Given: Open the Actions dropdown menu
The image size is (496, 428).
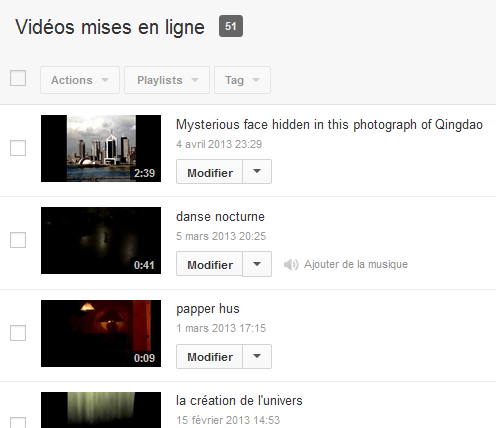Looking at the screenshot, I should 80,80.
